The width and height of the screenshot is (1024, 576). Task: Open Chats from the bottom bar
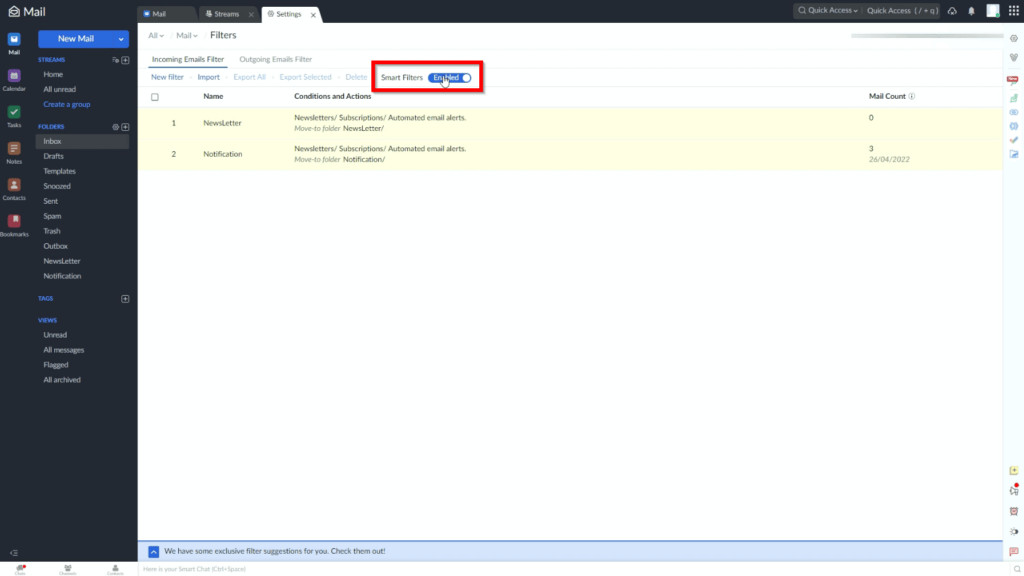[x=22, y=568]
